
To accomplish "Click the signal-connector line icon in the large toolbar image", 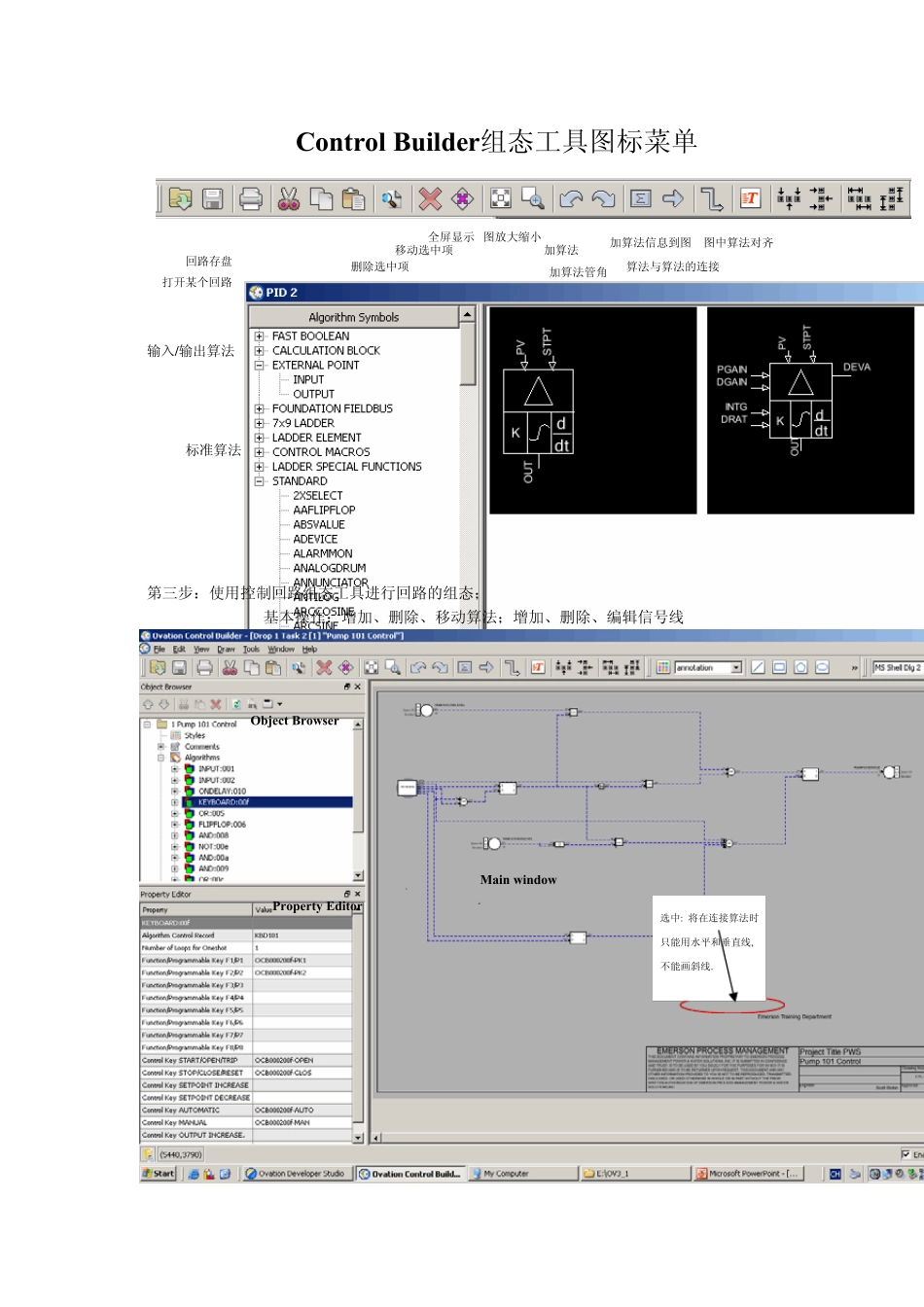I will click(x=712, y=199).
